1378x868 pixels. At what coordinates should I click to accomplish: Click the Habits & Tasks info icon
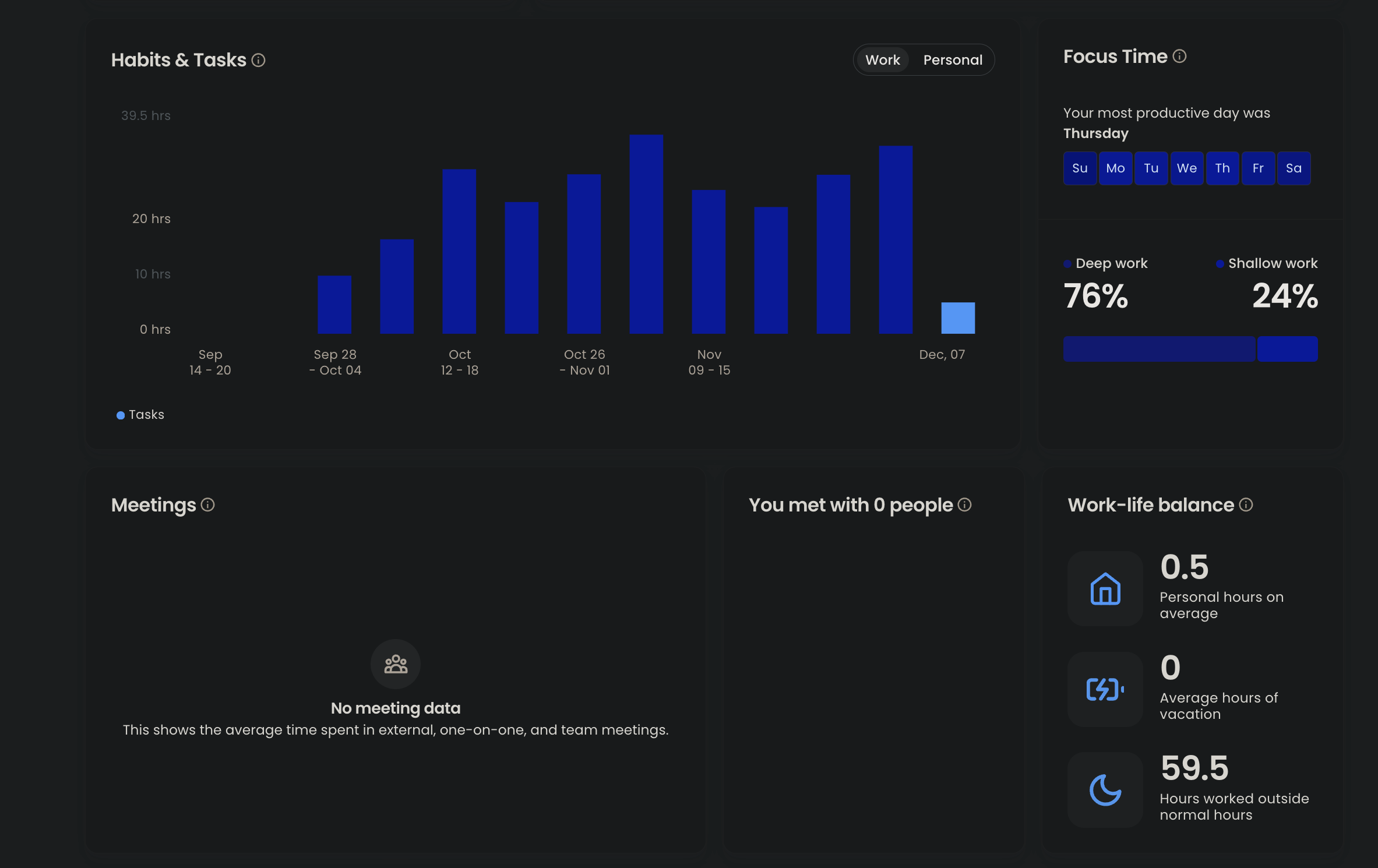[x=259, y=60]
